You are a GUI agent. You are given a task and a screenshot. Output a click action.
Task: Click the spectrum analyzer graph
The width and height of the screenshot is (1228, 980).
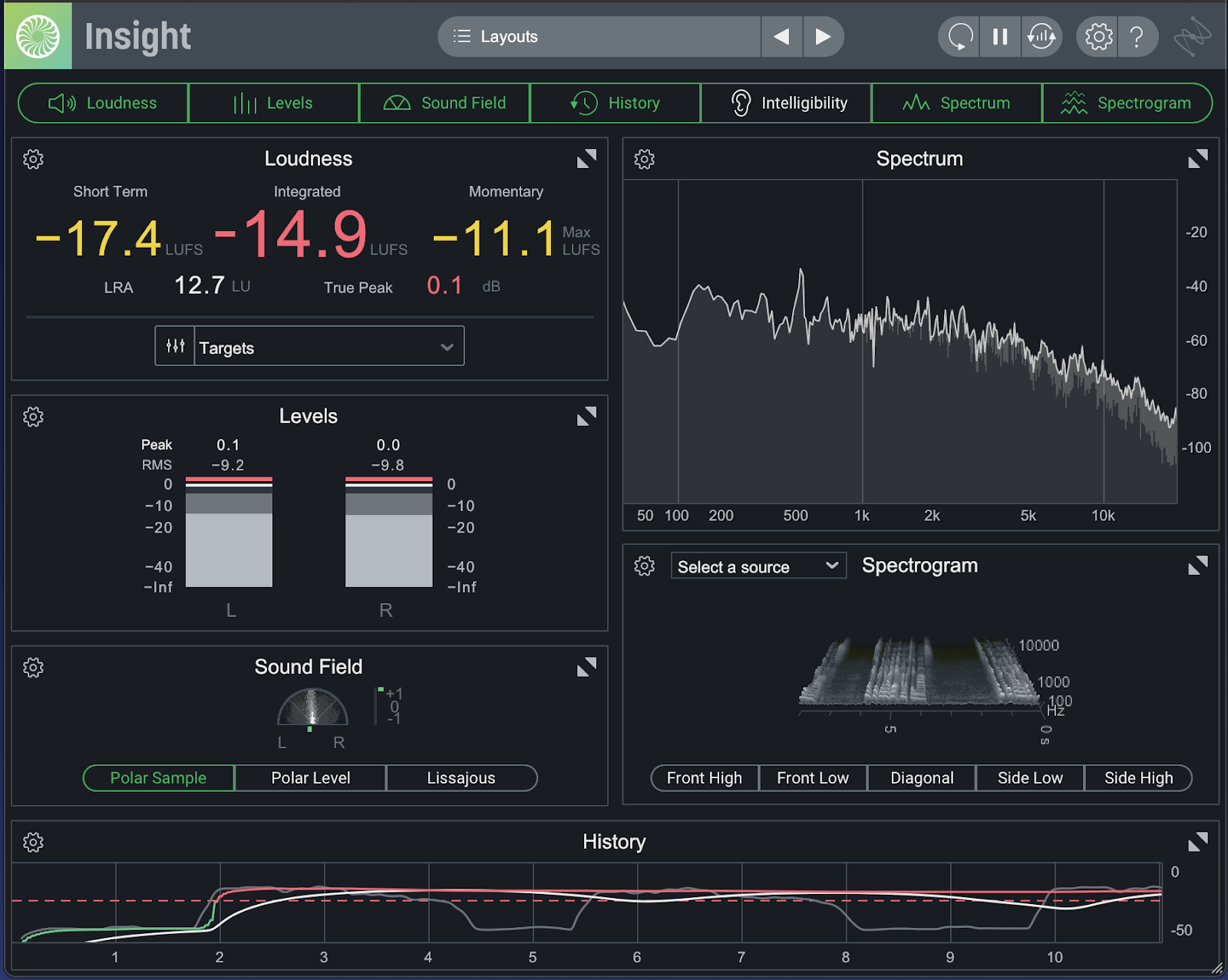pos(900,342)
